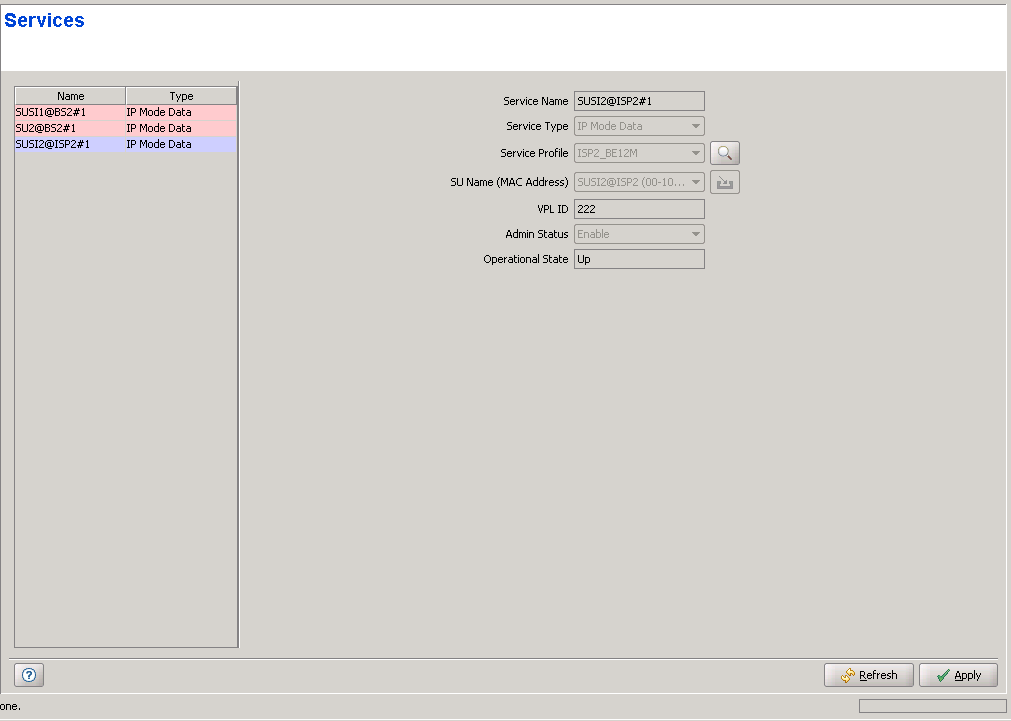Click the empty area below the services list rows
Viewport: 1011px width, 721px height.
point(125,400)
